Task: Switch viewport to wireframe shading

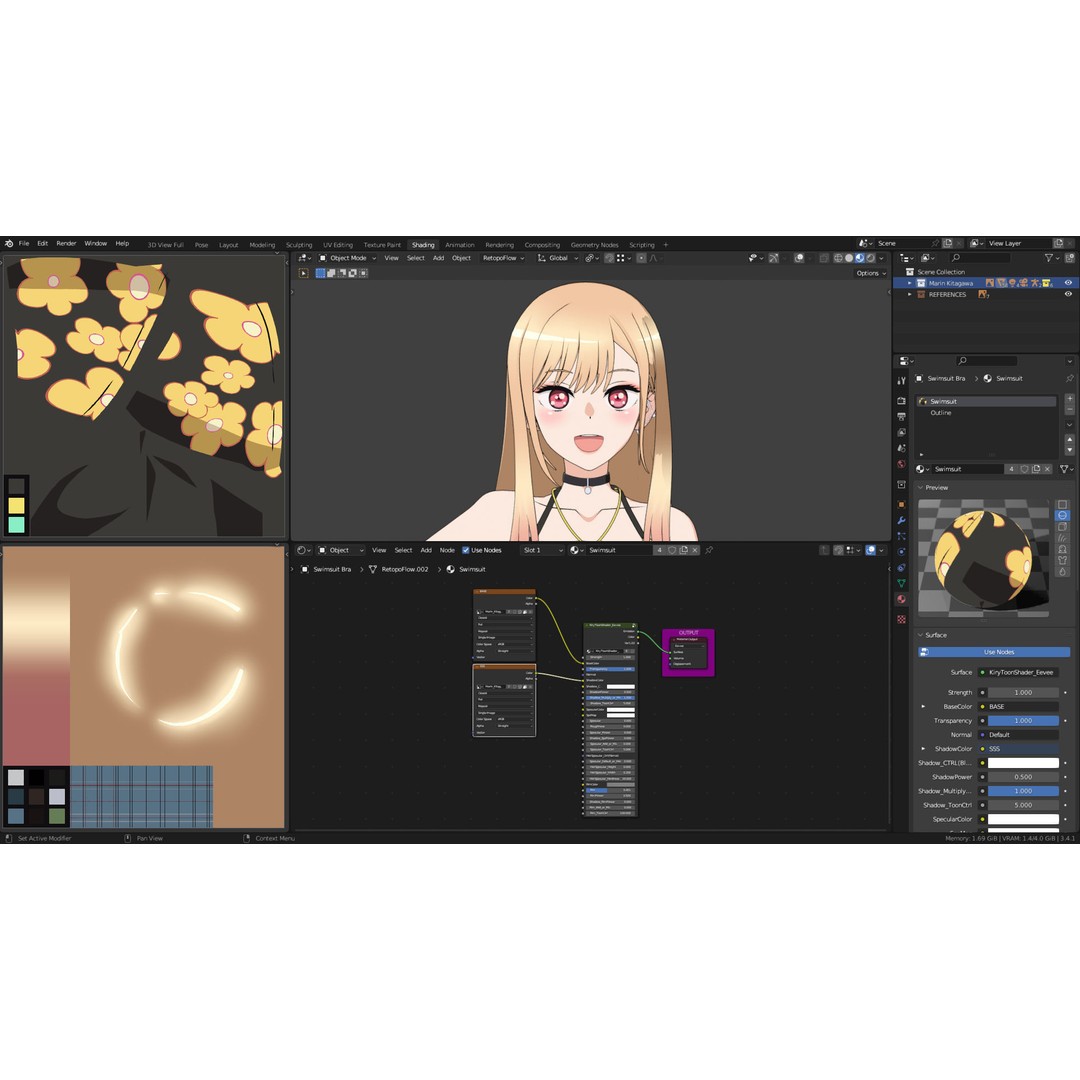Action: pos(838,258)
